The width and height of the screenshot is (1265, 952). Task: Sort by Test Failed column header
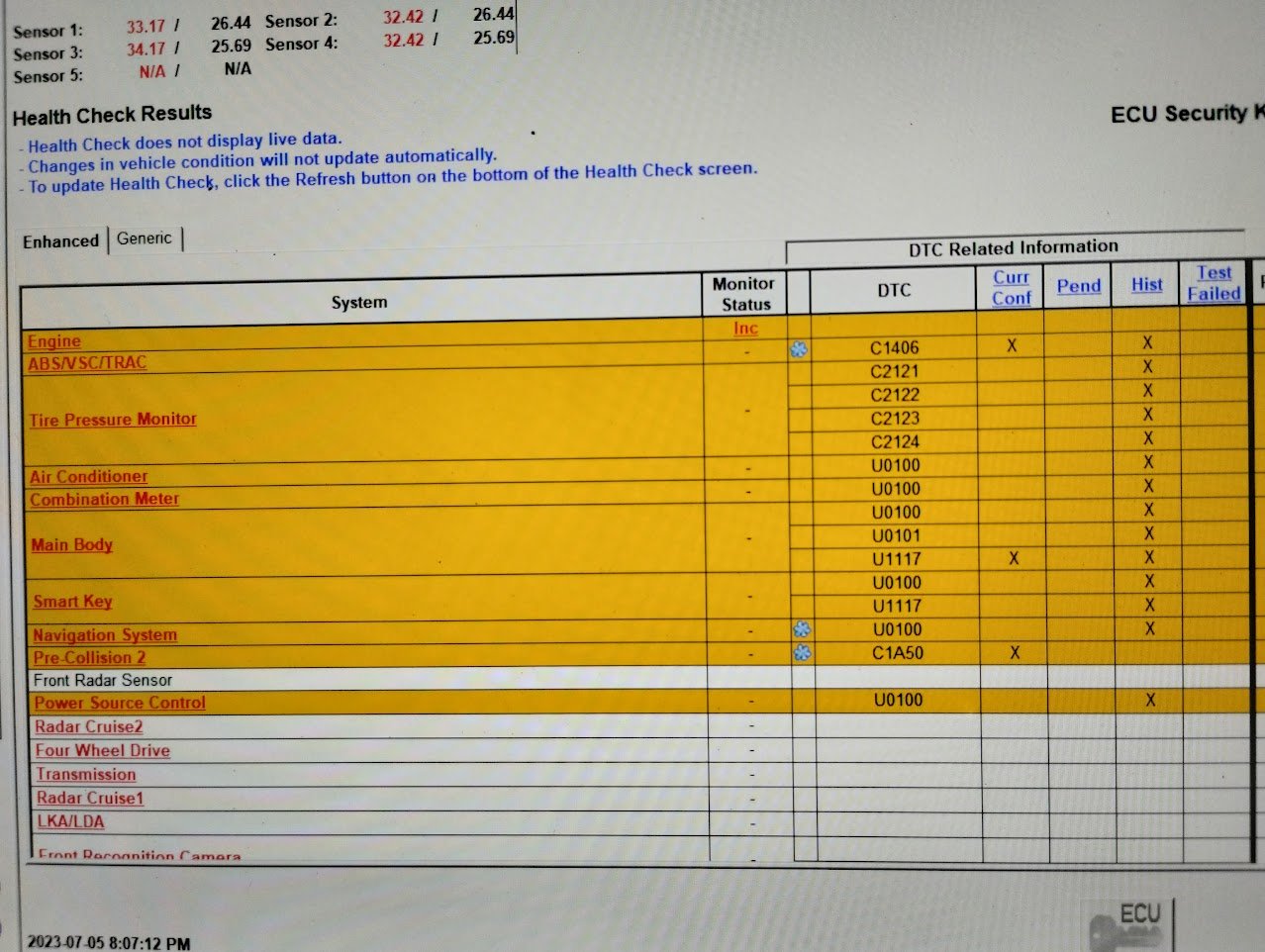tap(1215, 283)
